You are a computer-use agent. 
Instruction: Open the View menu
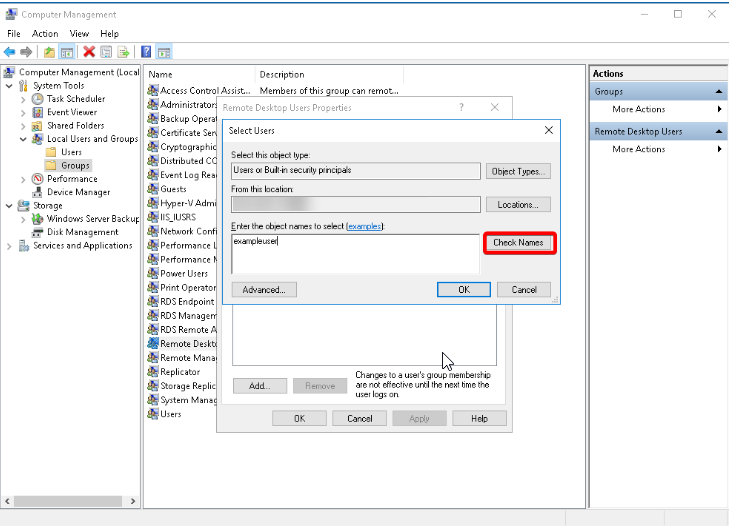(x=79, y=34)
